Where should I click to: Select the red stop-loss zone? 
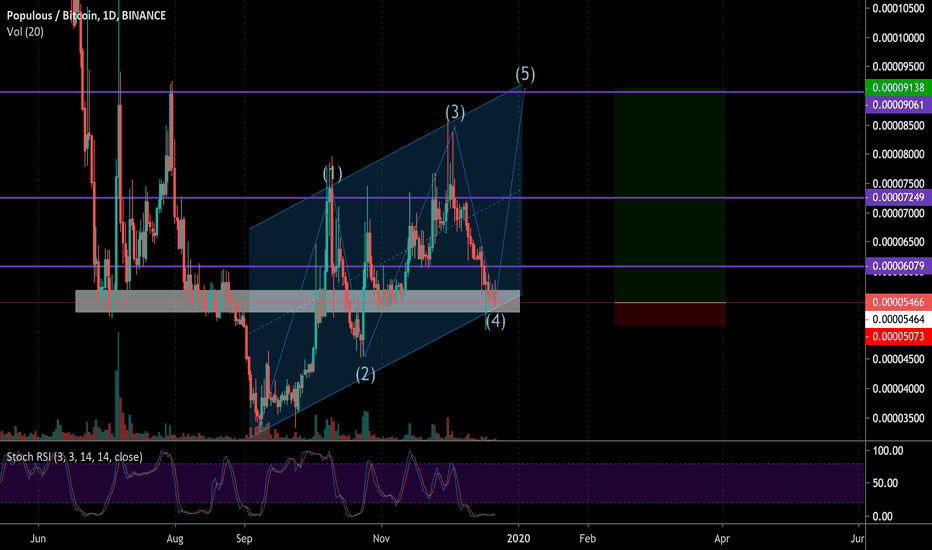click(x=670, y=314)
